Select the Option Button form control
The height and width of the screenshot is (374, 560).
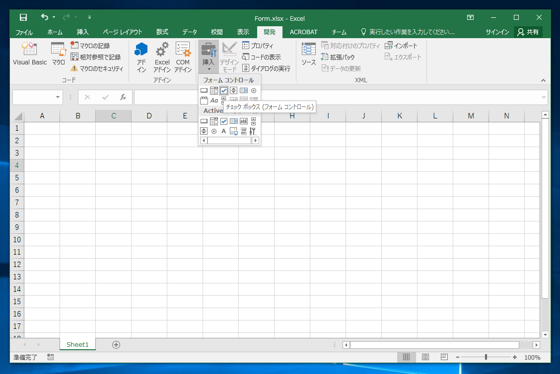(254, 90)
